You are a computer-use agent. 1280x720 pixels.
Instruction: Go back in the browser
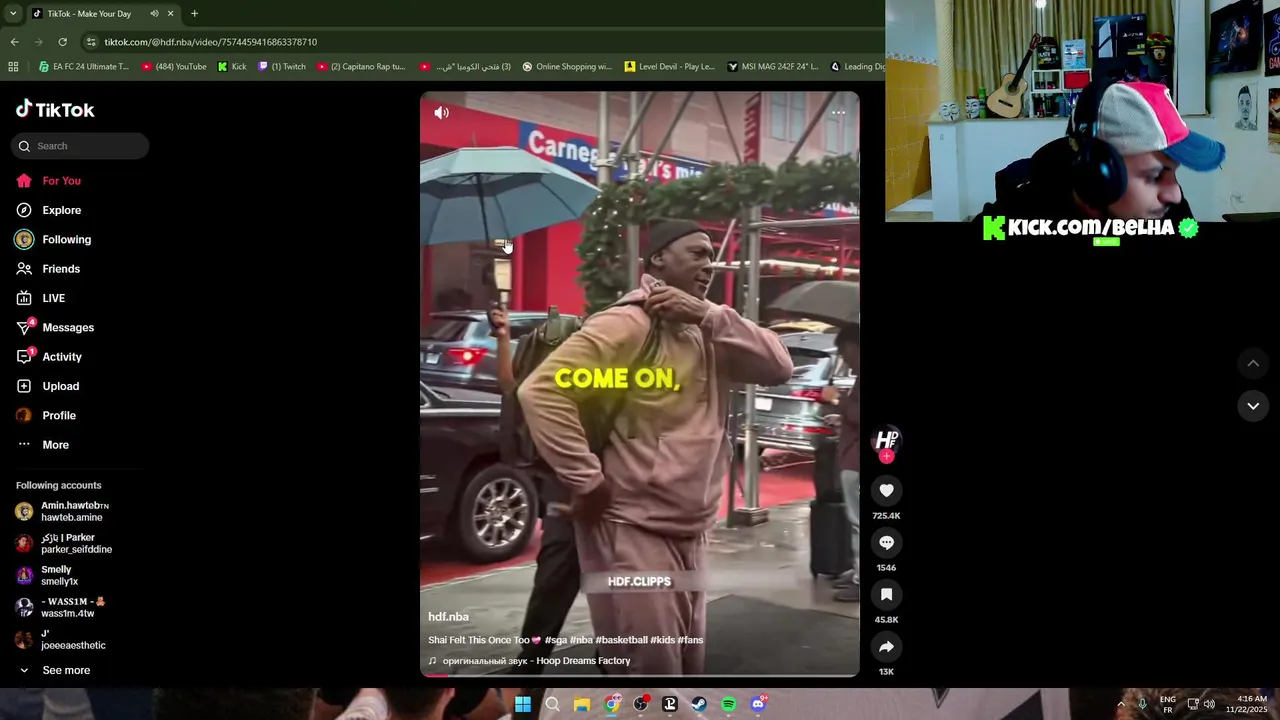[14, 42]
